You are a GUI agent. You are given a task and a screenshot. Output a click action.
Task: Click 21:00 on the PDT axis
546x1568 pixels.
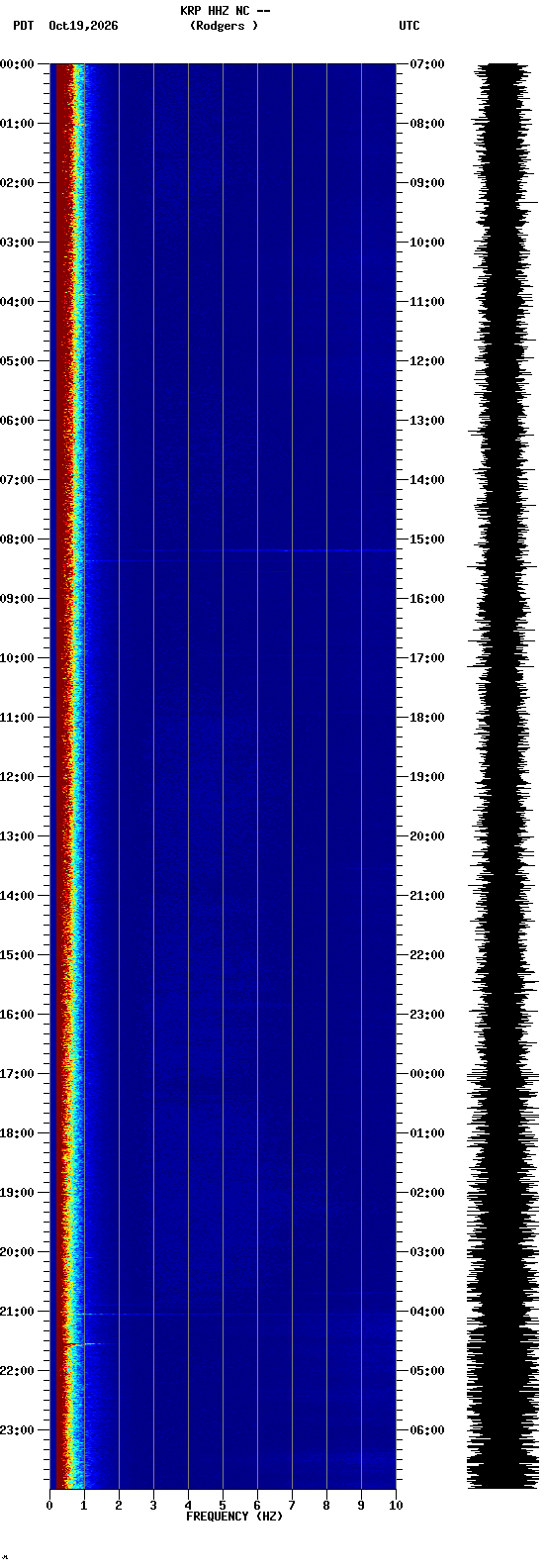(18, 1312)
